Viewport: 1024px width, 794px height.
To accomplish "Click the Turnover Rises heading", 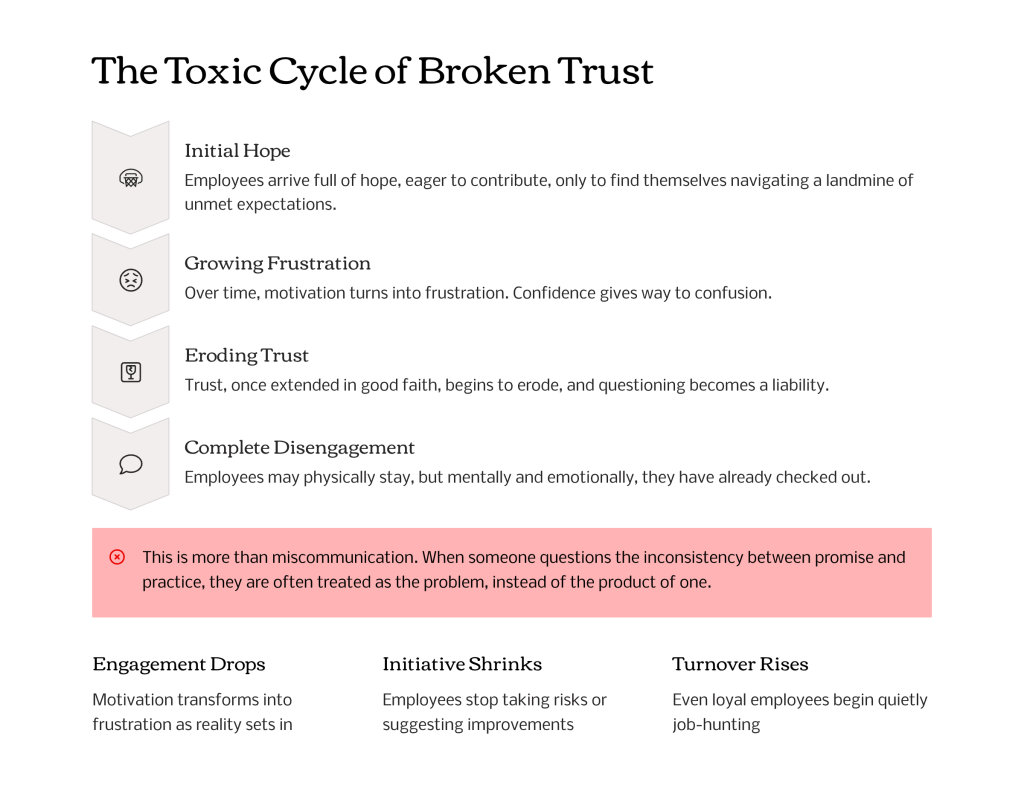I will tap(741, 664).
